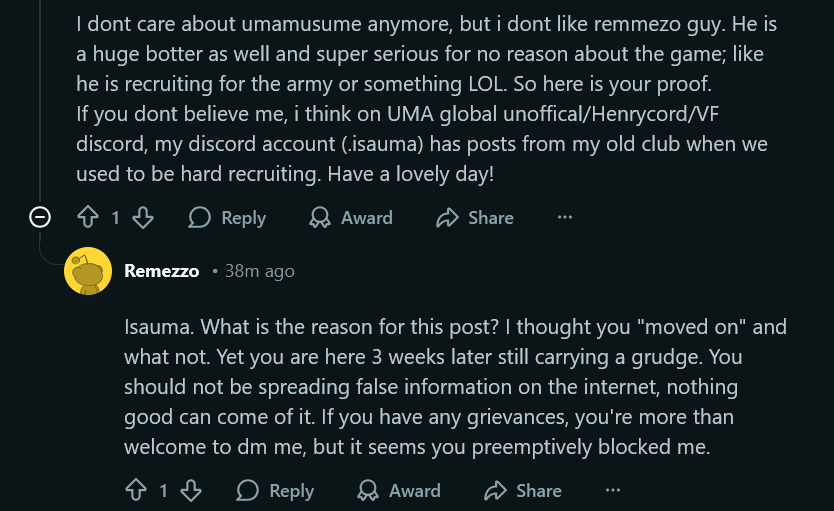Upvote the comment mentioning the .isauma Discord account
Image resolution: width=834 pixels, height=511 pixels.
tap(88, 217)
